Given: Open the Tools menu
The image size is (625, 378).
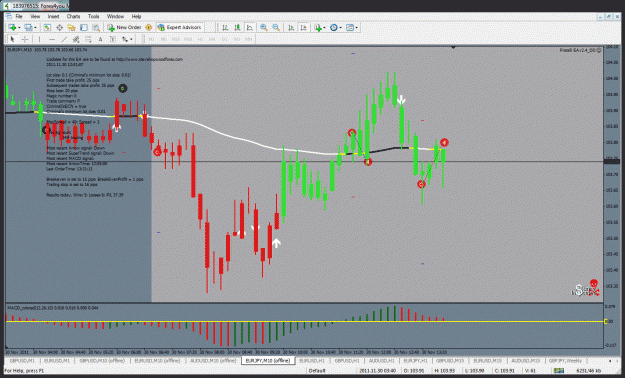Looking at the screenshot, I should 94,16.
